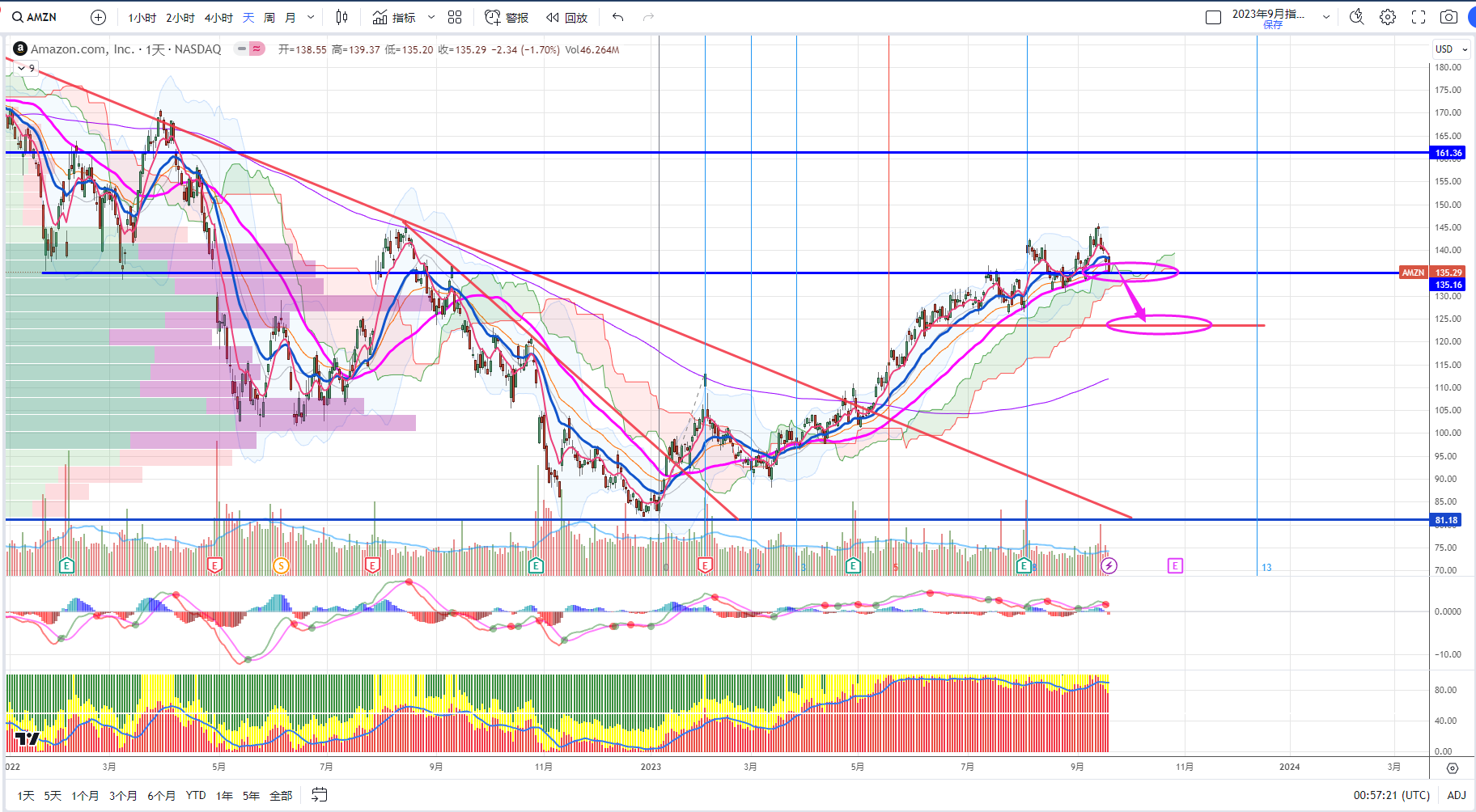Screen dimensions: 1476x812
Task: Set date range to 3个月
Action: pos(123,796)
